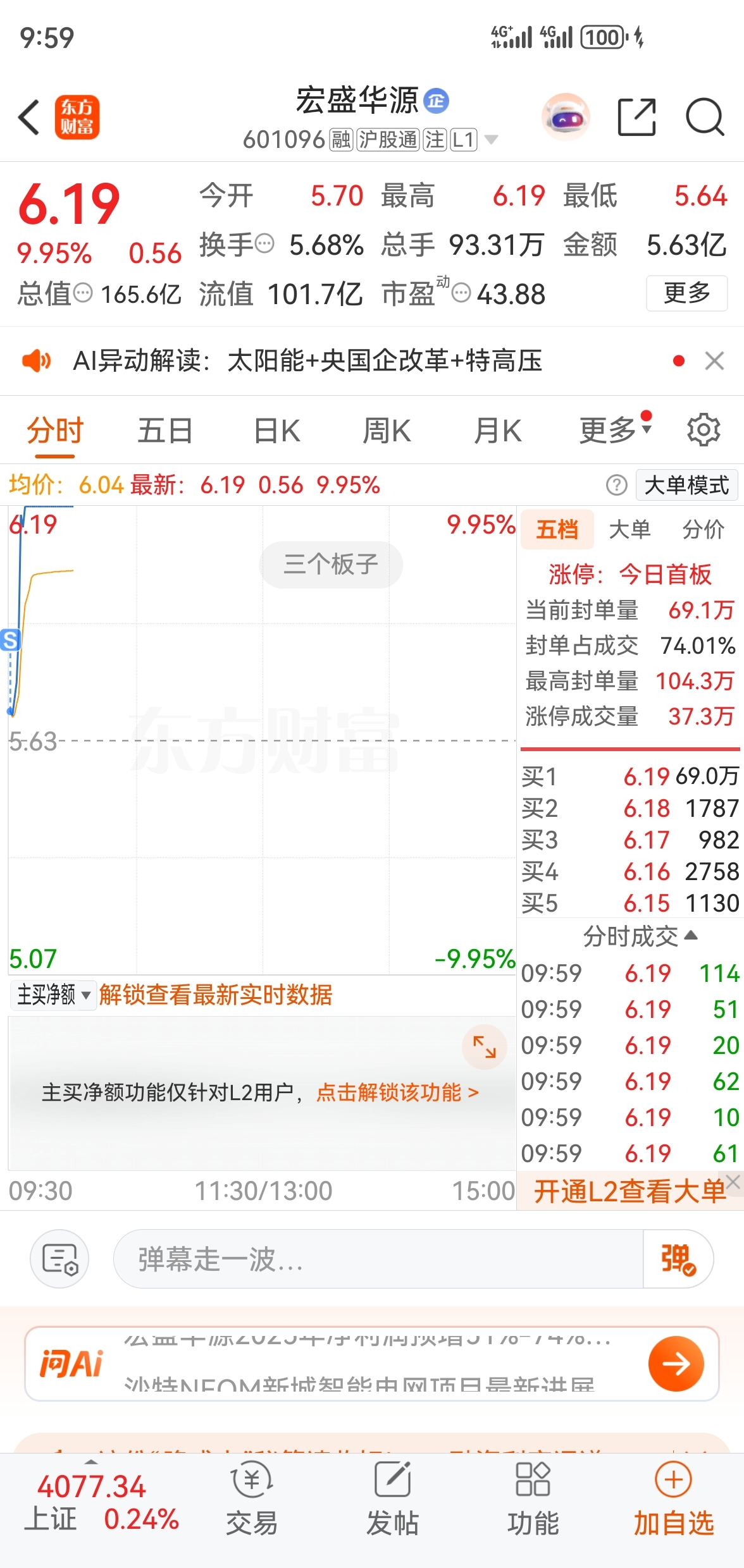Share the stock page via share icon
Screen dimensions: 744x1568
(636, 117)
